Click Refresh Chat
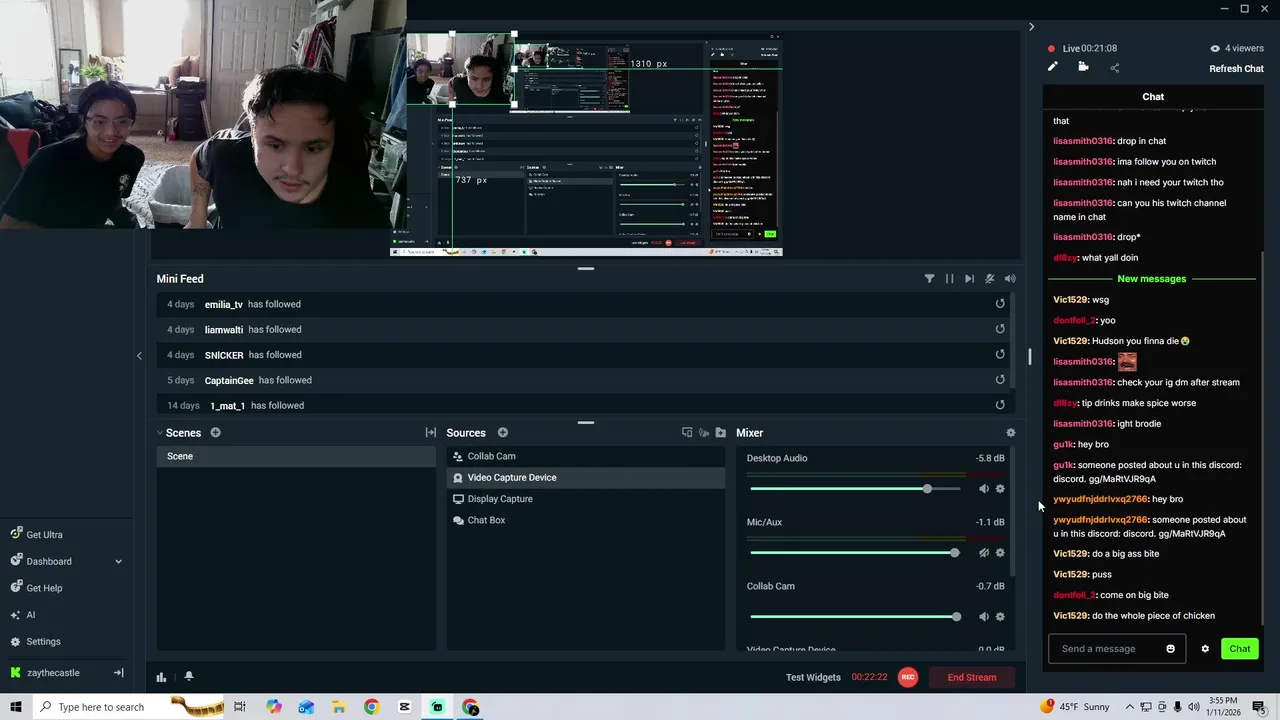The image size is (1280, 720). (1236, 69)
